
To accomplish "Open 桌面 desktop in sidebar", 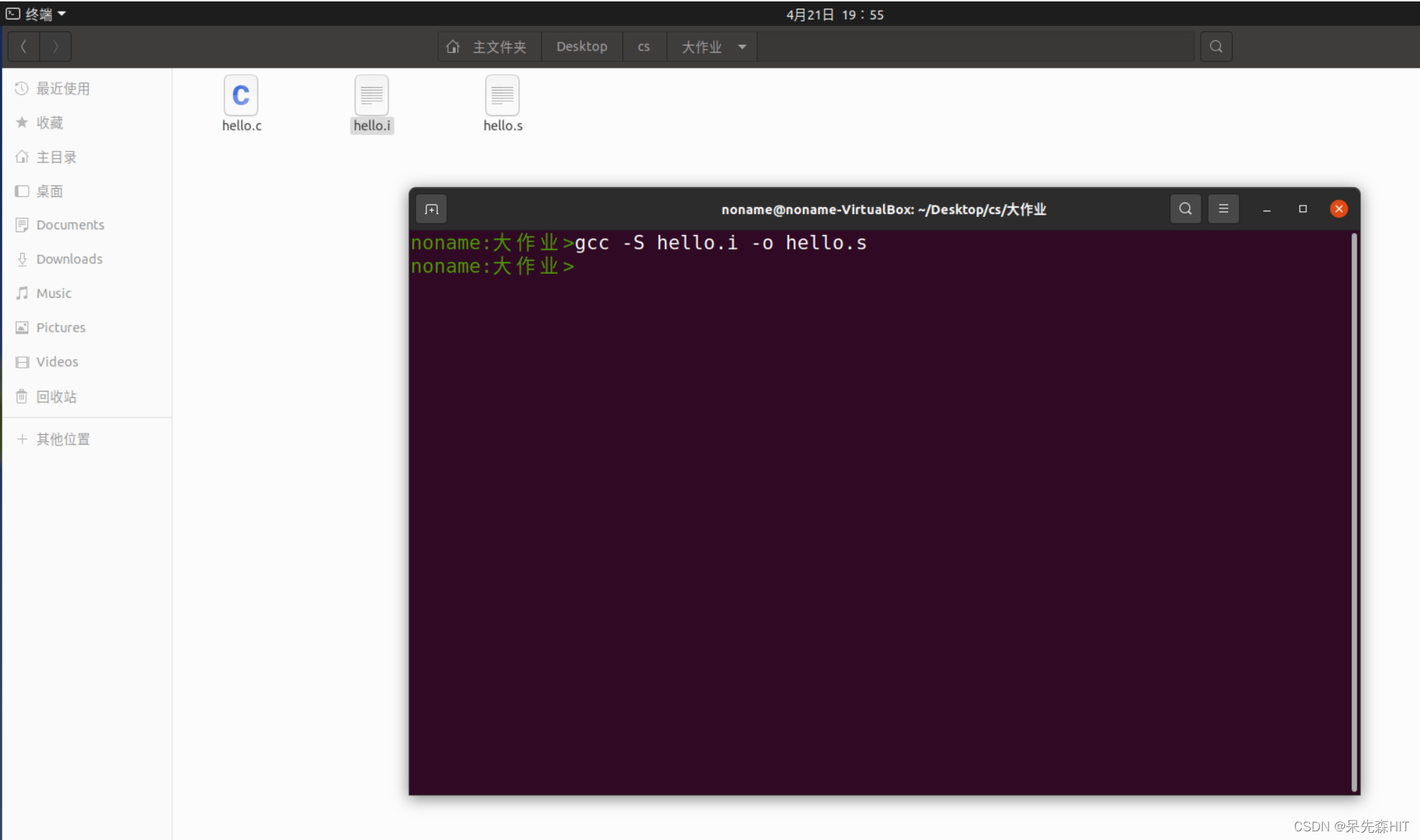I will [x=87, y=191].
